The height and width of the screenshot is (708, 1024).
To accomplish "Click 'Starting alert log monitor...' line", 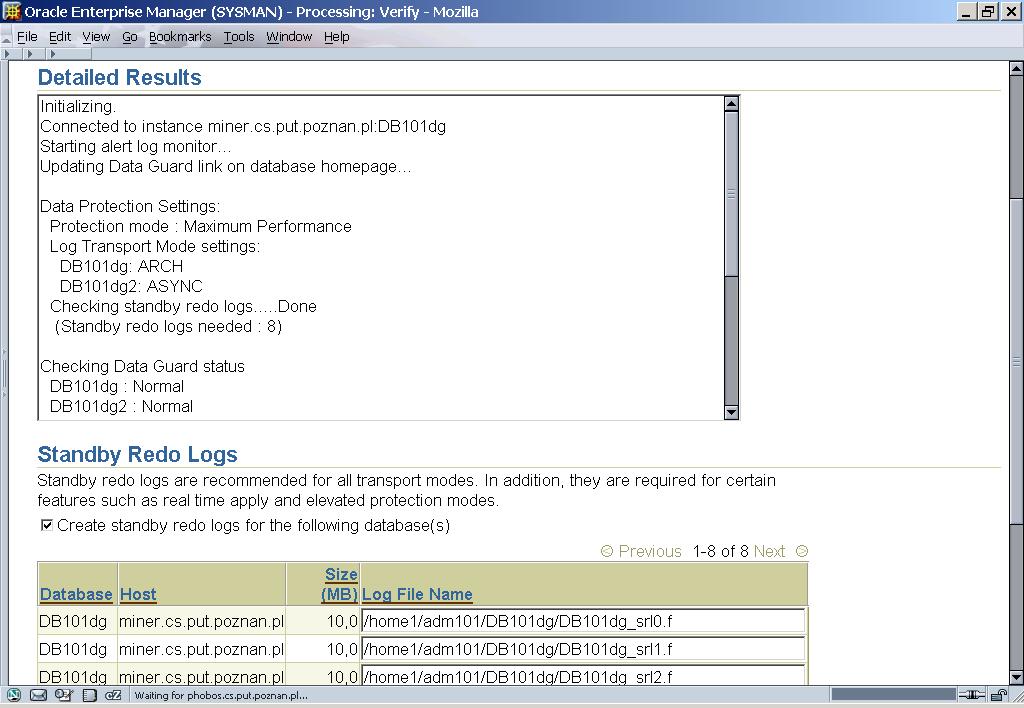I will tap(136, 146).
